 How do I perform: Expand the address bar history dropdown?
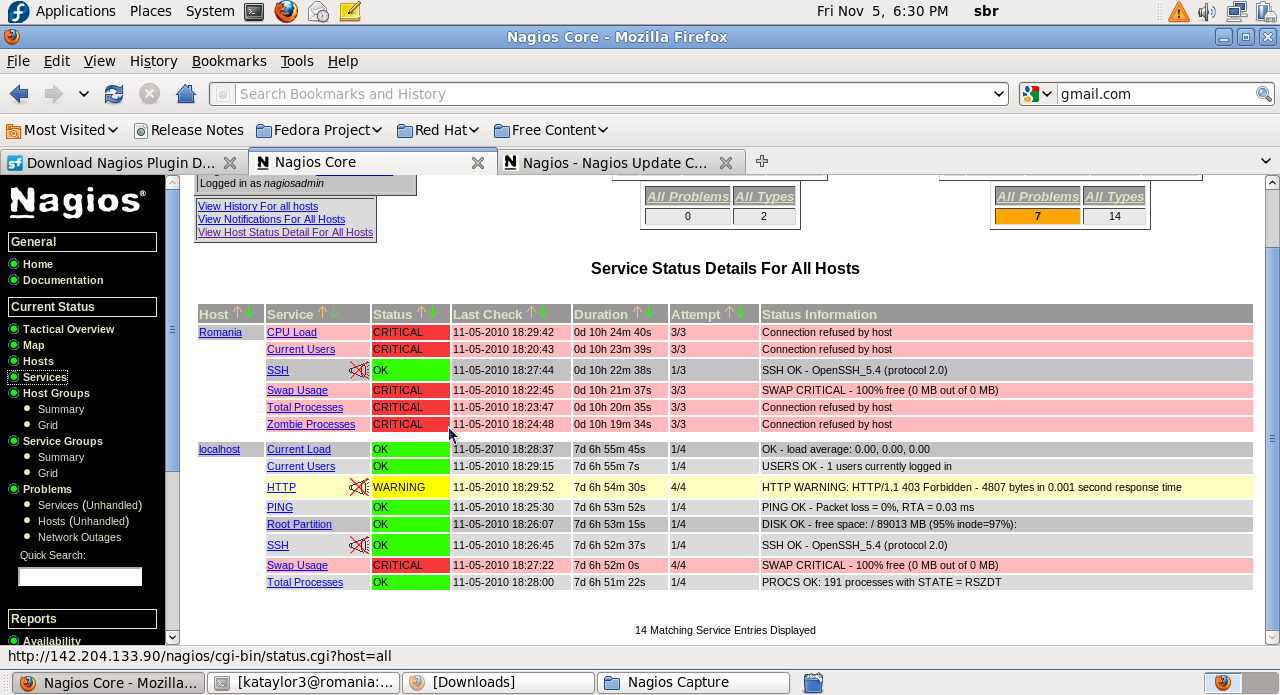(998, 94)
